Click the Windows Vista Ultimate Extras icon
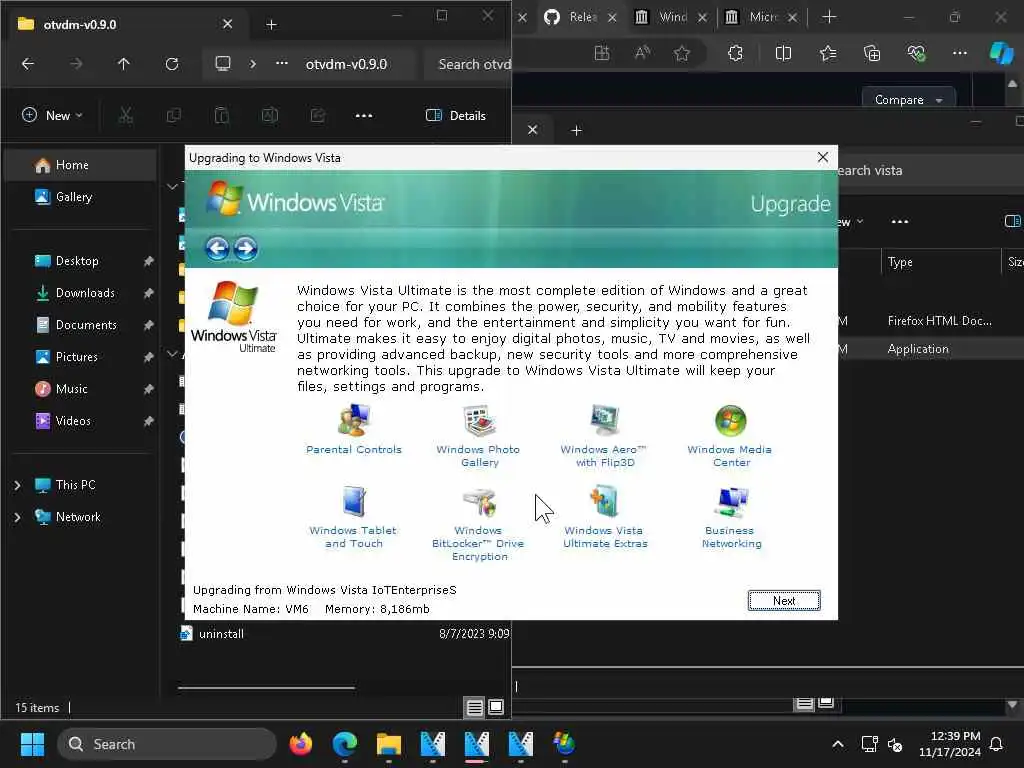The height and width of the screenshot is (768, 1024). point(605,502)
